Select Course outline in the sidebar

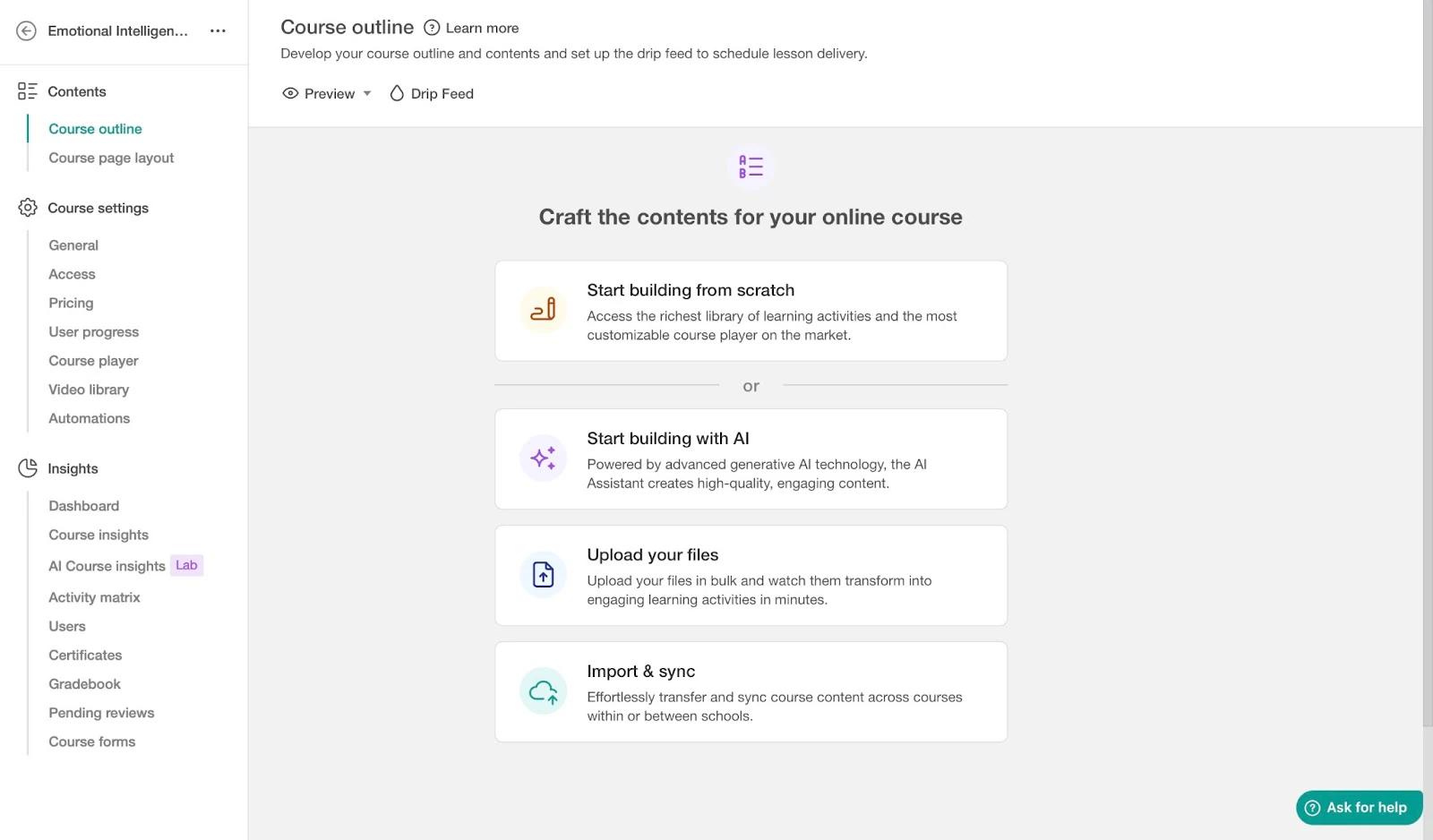coord(95,129)
